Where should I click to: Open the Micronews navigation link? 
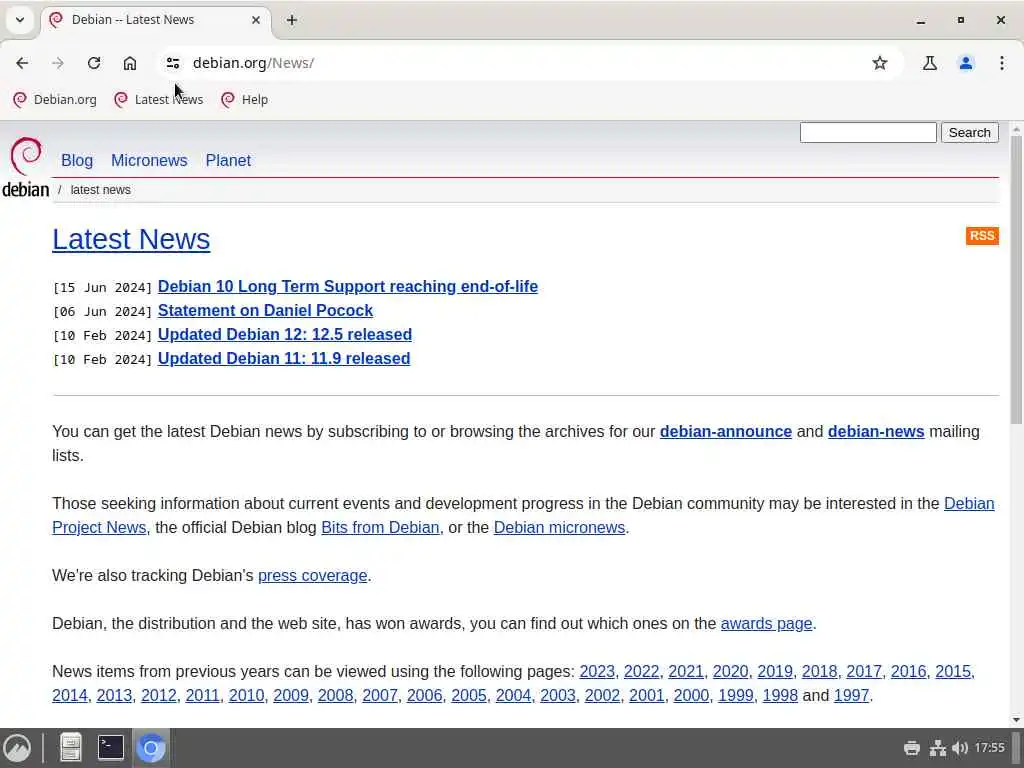coord(149,160)
